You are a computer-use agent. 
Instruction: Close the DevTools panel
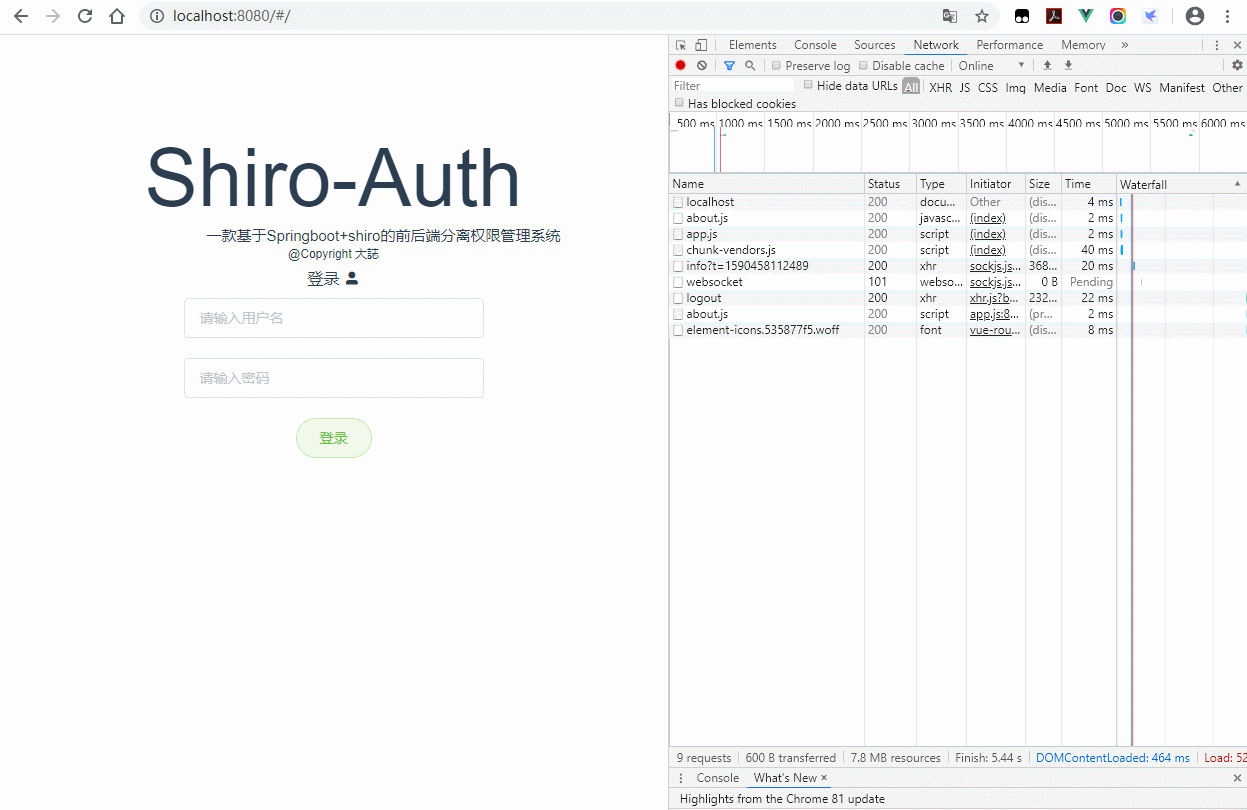click(1237, 45)
